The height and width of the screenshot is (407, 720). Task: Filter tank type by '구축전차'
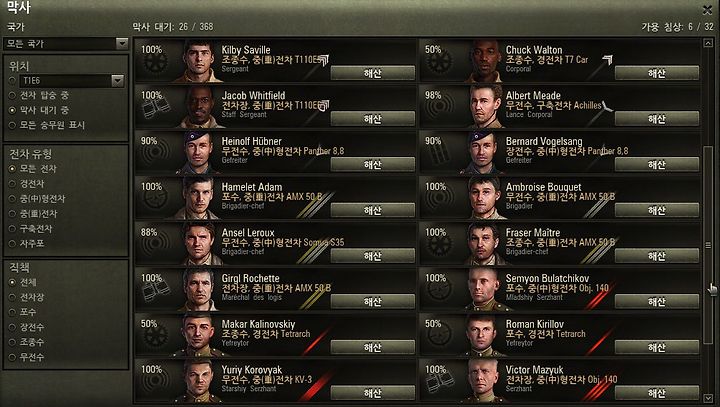31,228
